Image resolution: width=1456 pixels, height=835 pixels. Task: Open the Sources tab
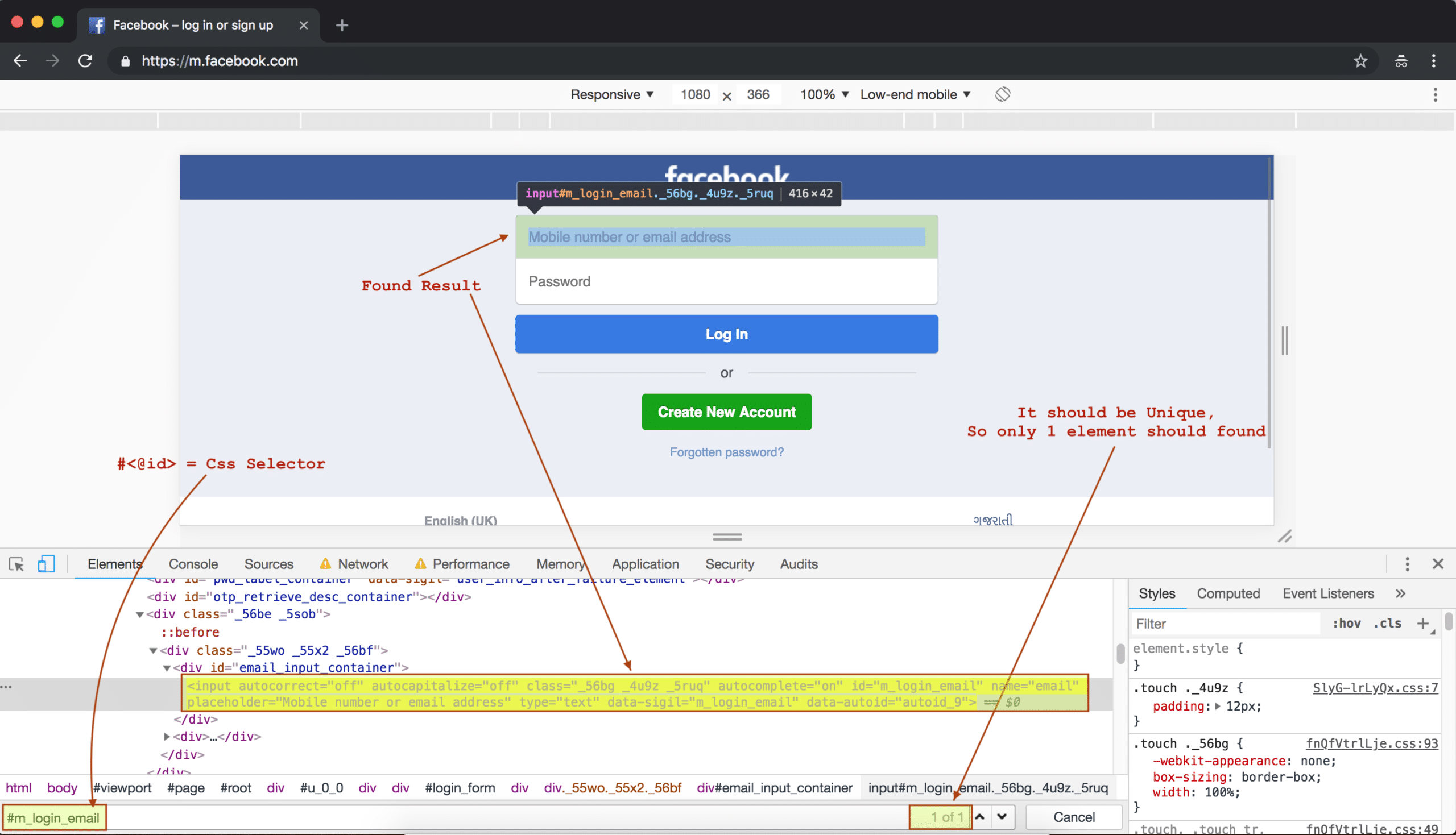tap(268, 564)
